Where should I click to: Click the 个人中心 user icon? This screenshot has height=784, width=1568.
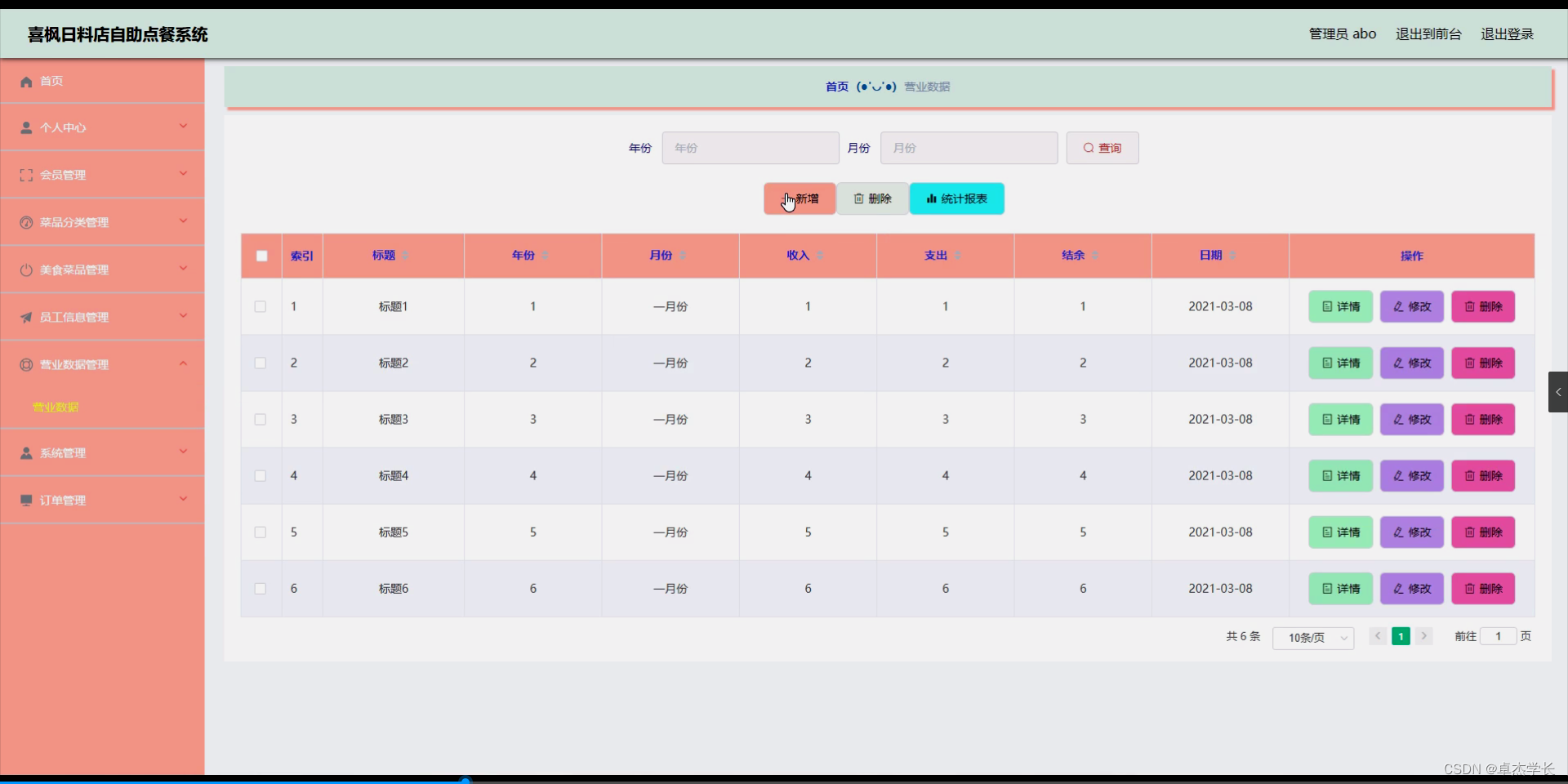[x=25, y=127]
